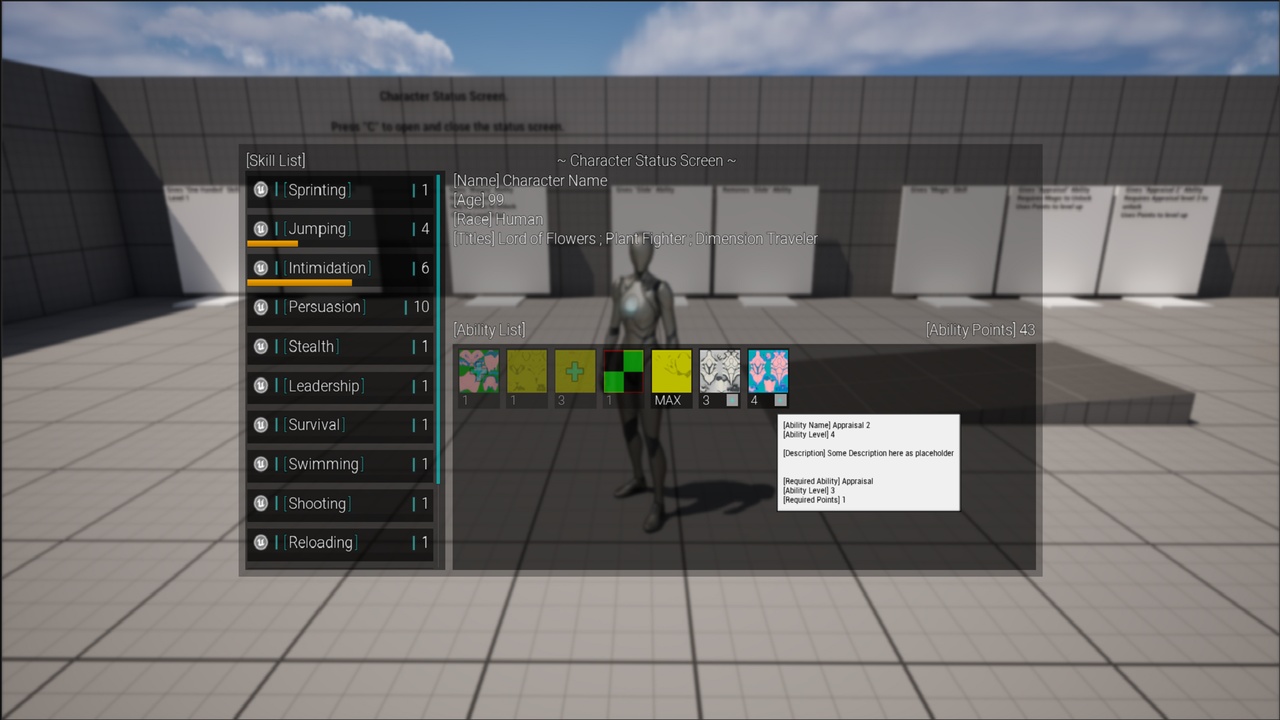This screenshot has height=720, width=1280.
Task: Click the Jumping level value 4
Action: tap(425, 229)
